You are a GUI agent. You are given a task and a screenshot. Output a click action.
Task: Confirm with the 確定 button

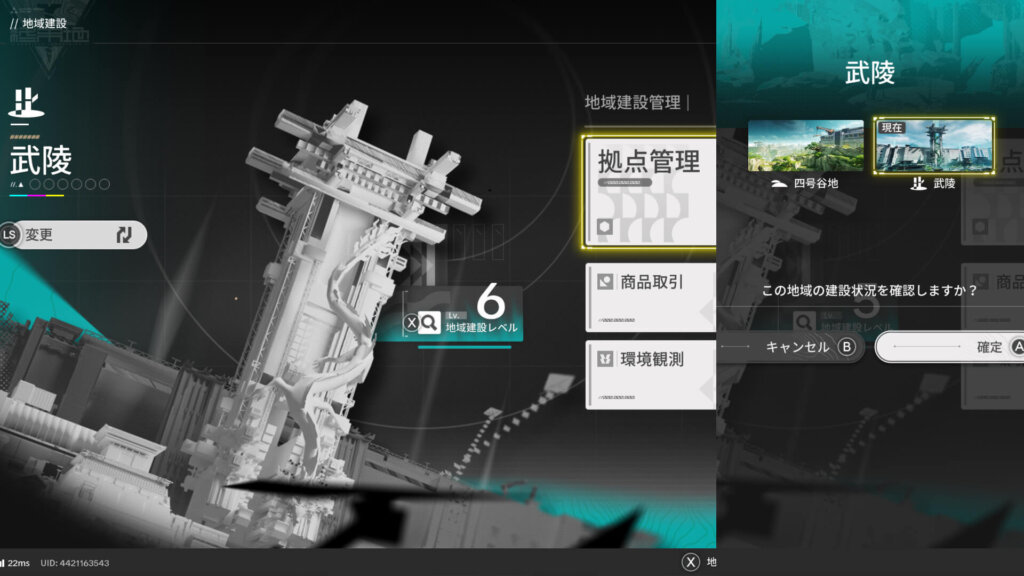948,347
